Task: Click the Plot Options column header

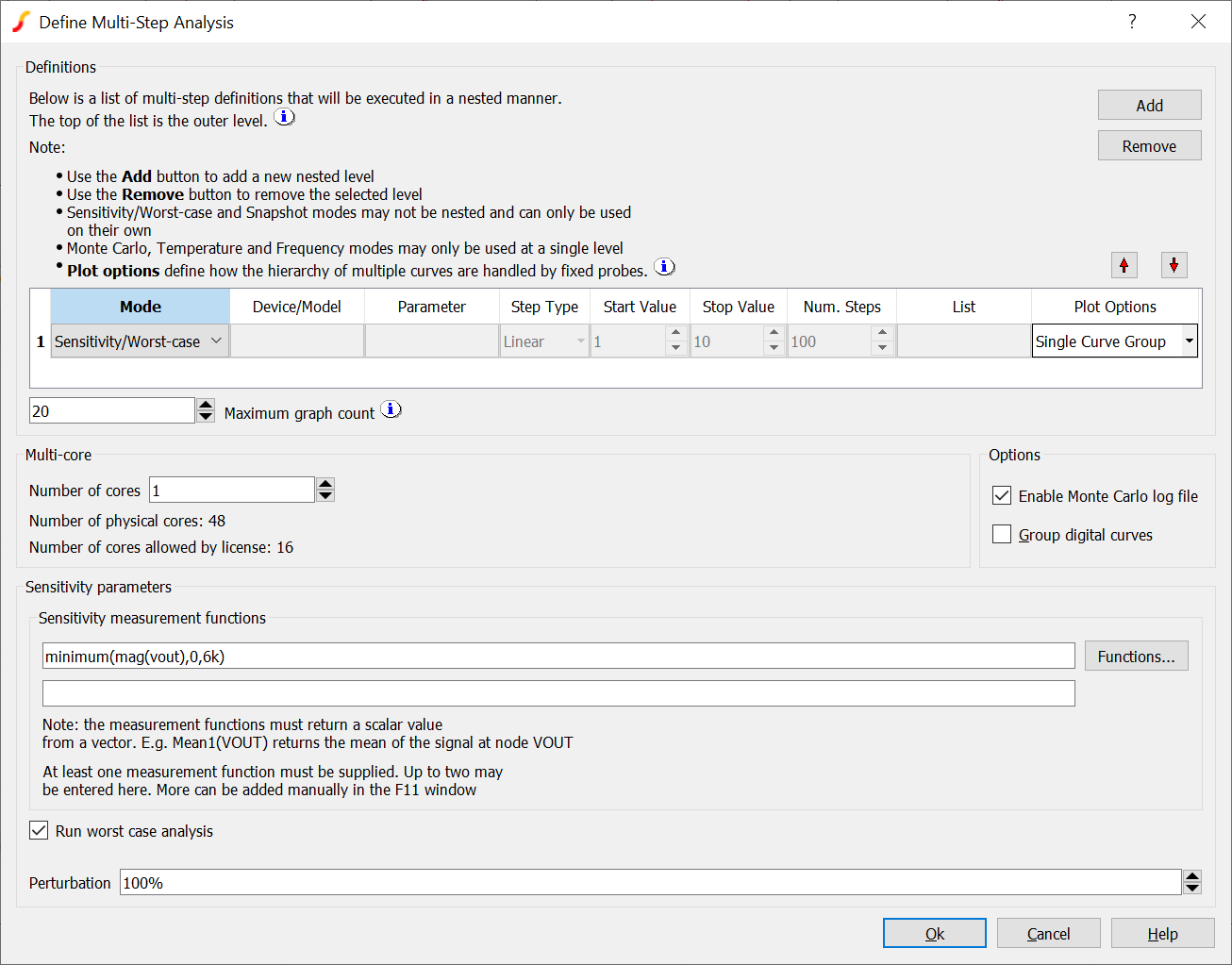Action: click(x=1114, y=307)
